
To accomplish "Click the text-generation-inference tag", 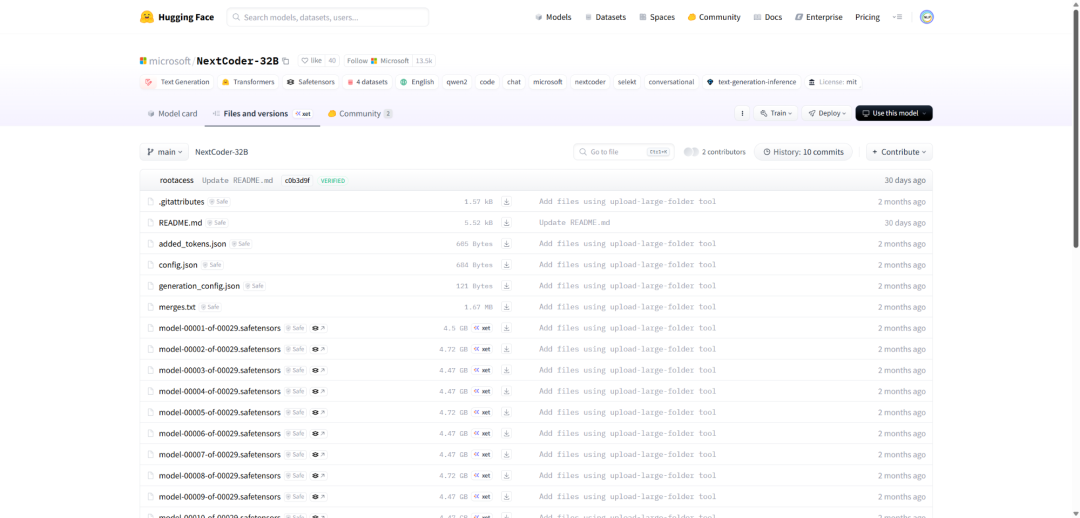I will [752, 82].
